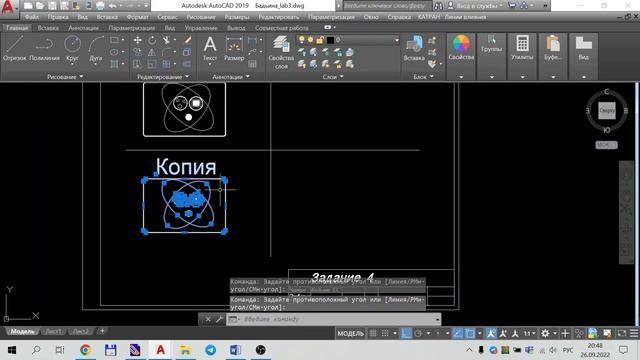Select the Размер dimension tool
Screen dimensions: 640x360
[x=234, y=48]
